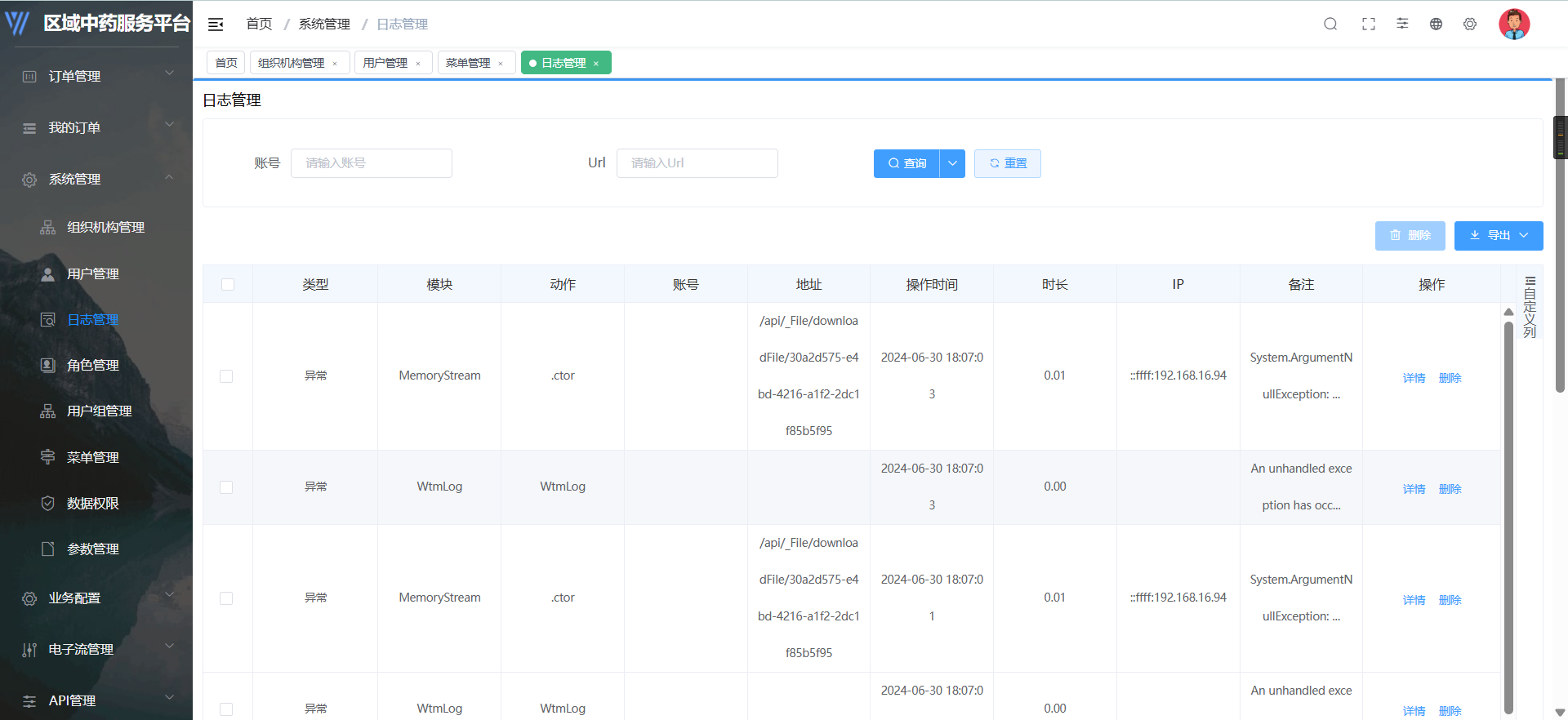Click the table vertical scrollbar thumb

(1508, 518)
